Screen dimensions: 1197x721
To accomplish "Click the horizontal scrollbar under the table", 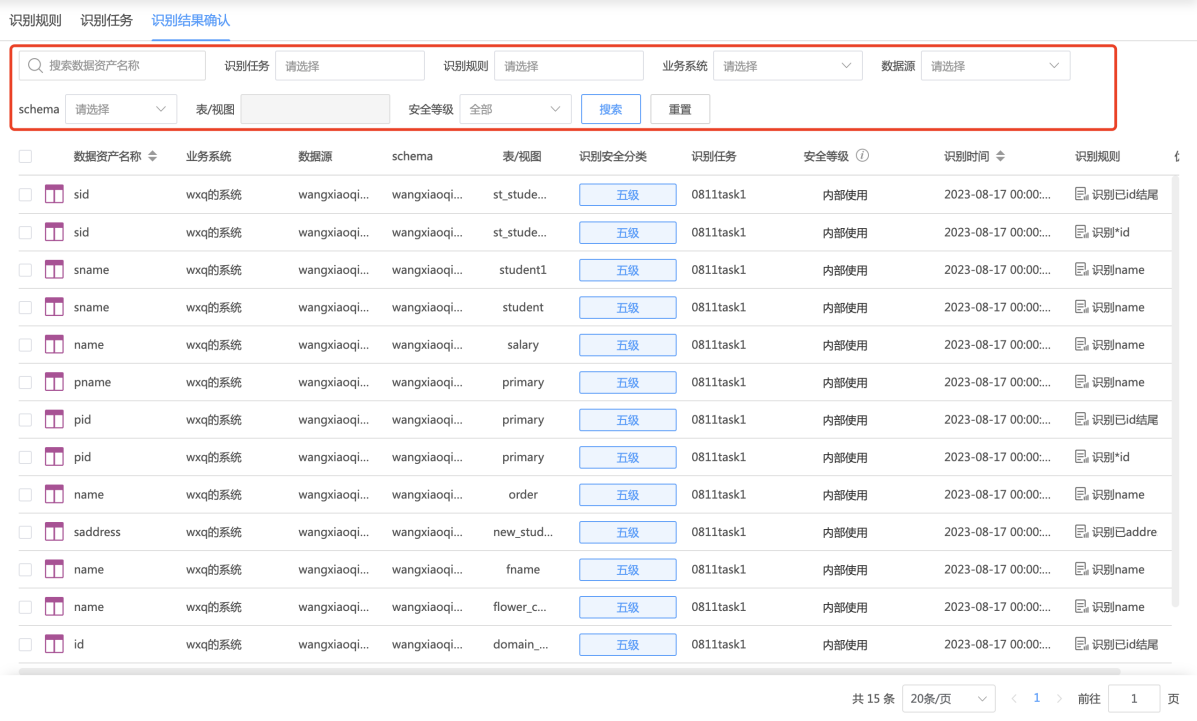I will click(569, 671).
